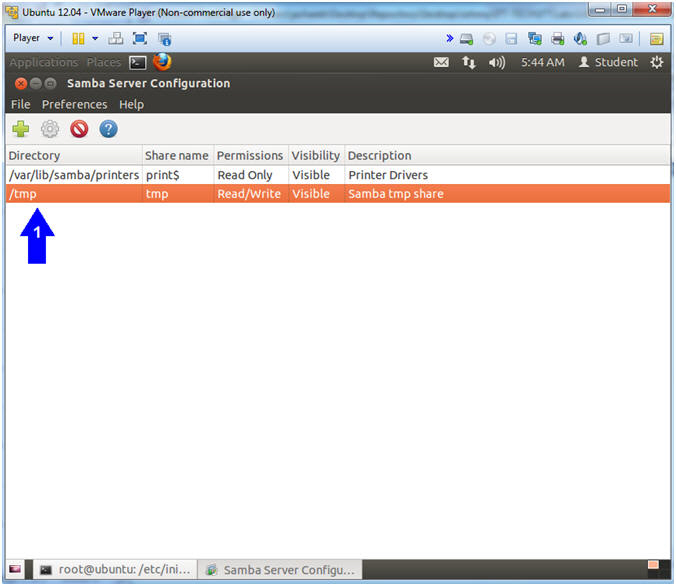
Task: Open share Properties gear icon
Action: (50, 129)
